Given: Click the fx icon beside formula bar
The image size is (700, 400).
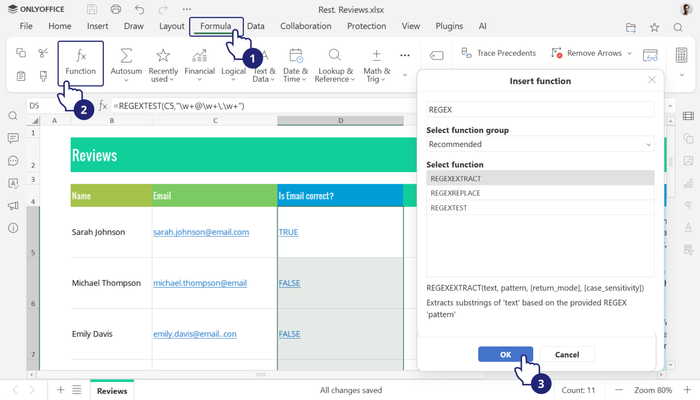Looking at the screenshot, I should pos(102,105).
